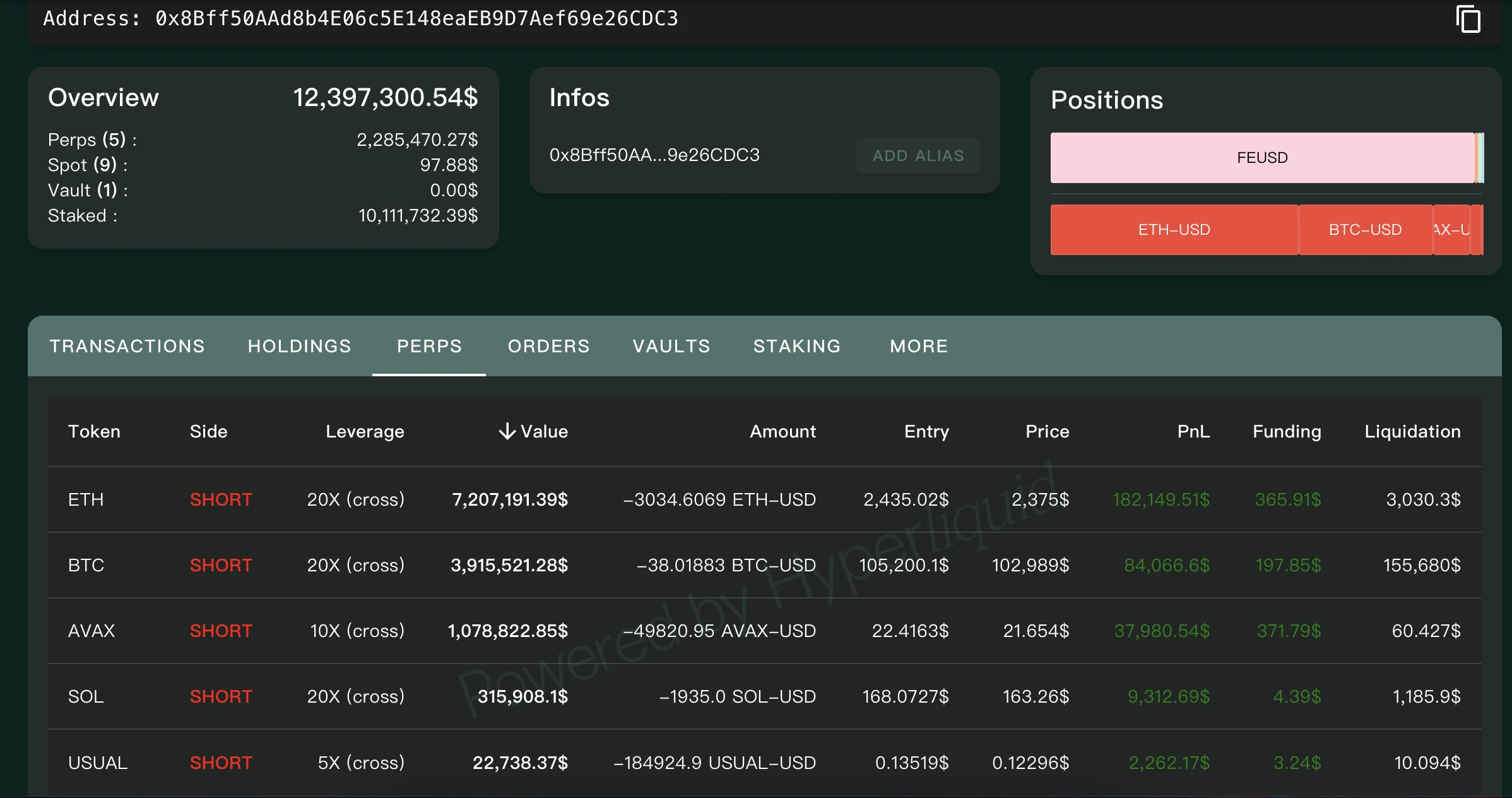This screenshot has height=798, width=1512.
Task: Click the red ETH-USD position block
Action: (x=1174, y=230)
